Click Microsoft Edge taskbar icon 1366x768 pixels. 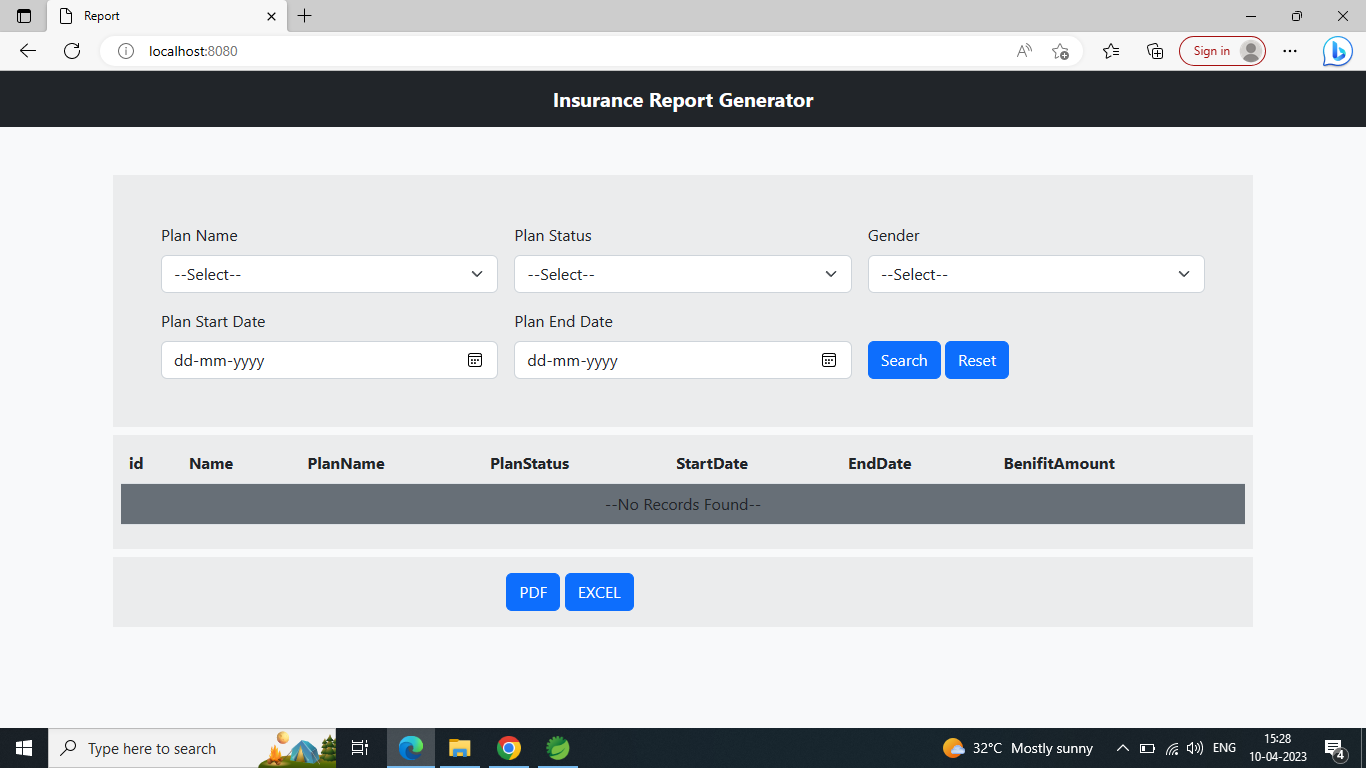[411, 748]
